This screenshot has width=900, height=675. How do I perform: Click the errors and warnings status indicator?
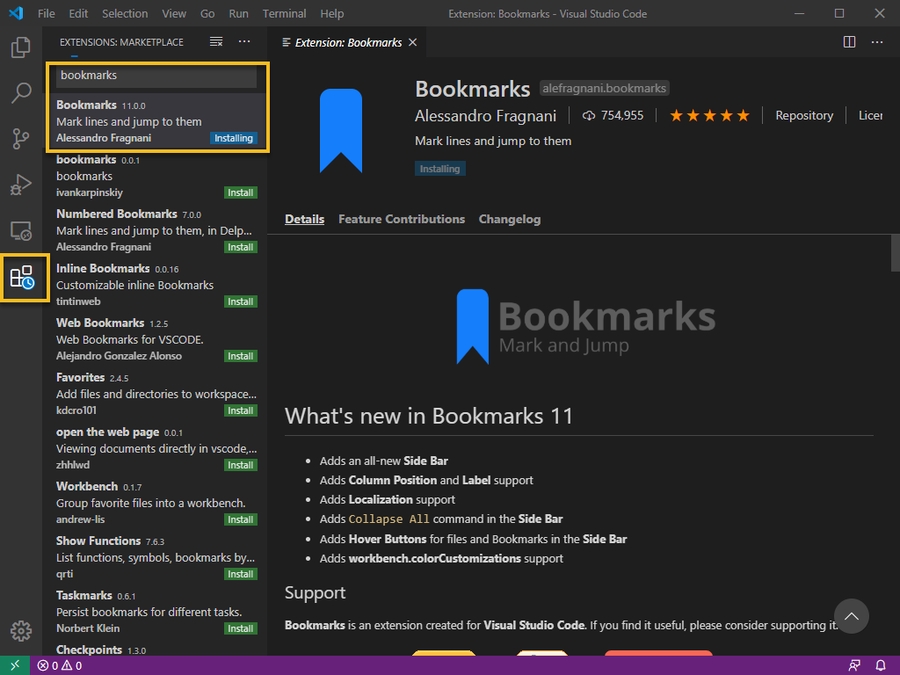60,665
